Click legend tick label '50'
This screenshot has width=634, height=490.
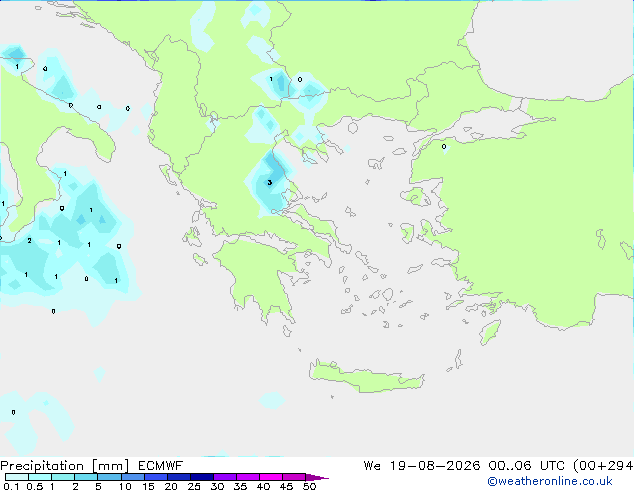[x=309, y=486]
